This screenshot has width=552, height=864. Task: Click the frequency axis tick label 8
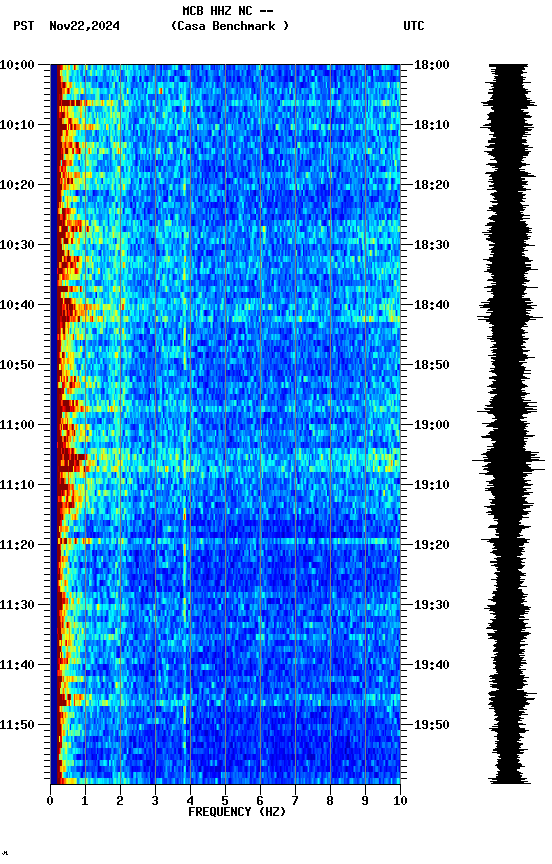(x=330, y=801)
